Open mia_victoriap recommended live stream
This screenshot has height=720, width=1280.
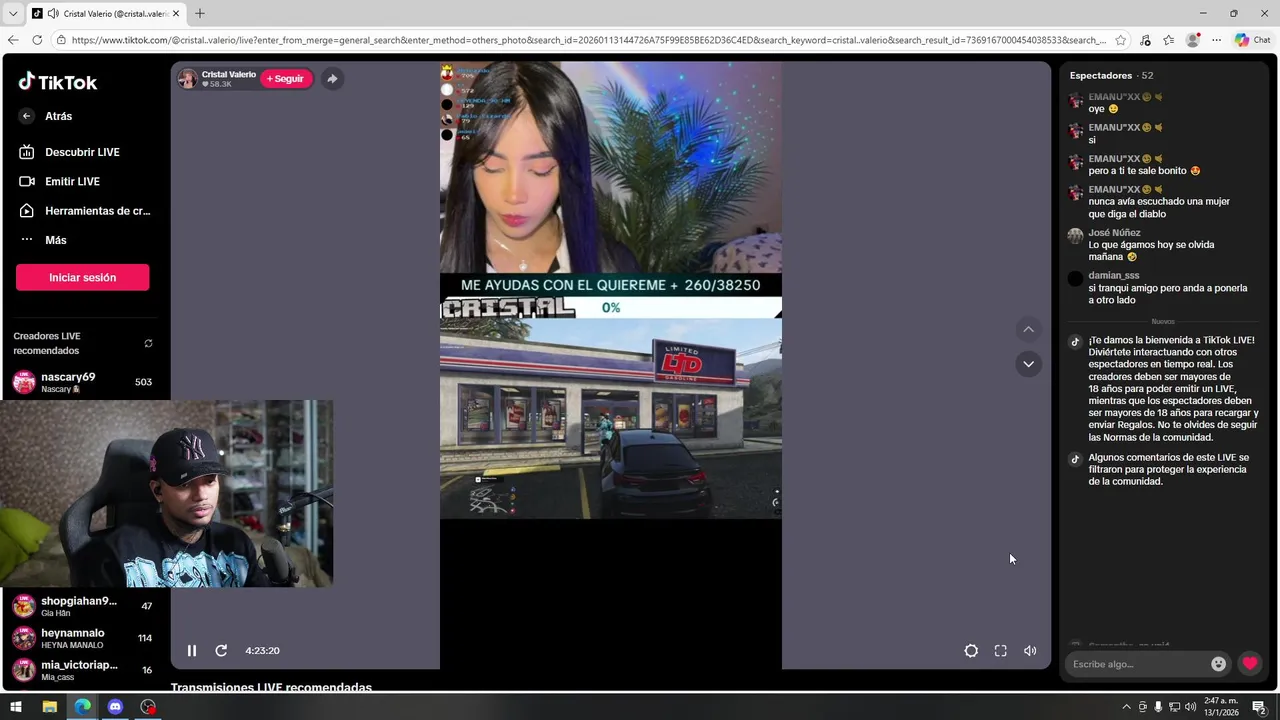coord(82,670)
